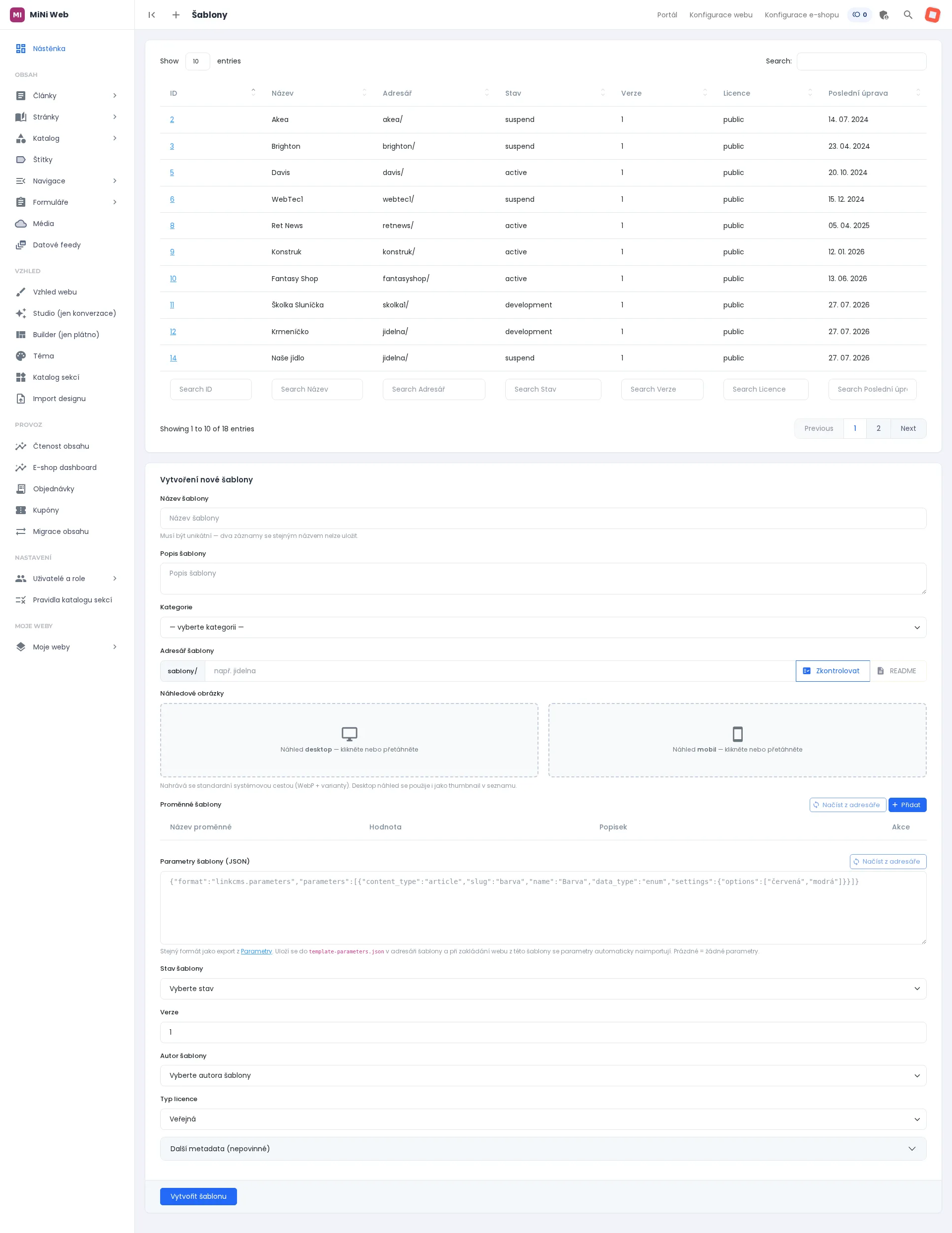Open search via the magnifier icon

tap(908, 15)
